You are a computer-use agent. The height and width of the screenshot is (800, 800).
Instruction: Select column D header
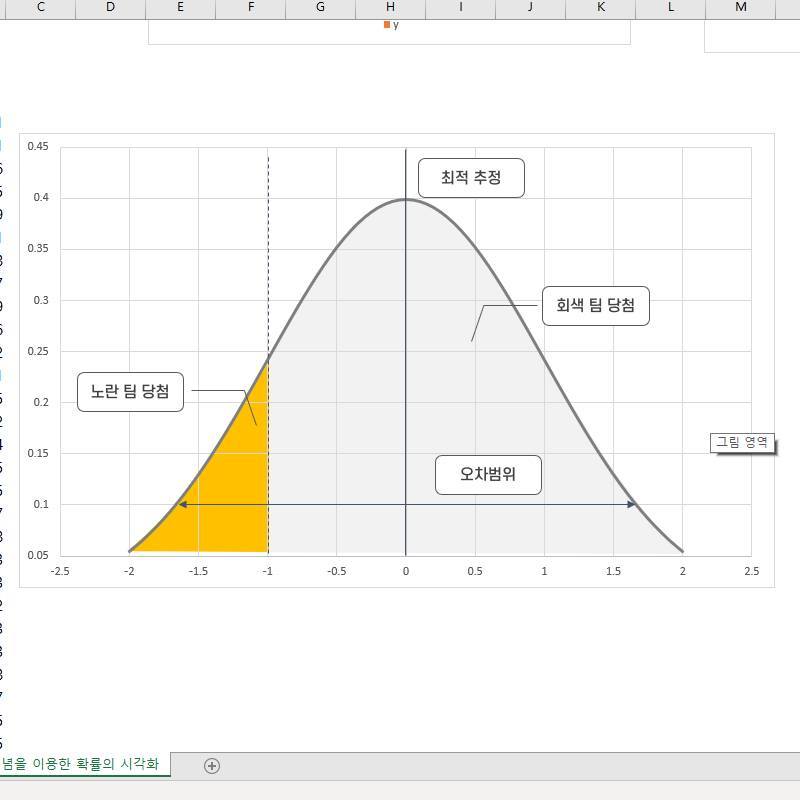tap(110, 9)
